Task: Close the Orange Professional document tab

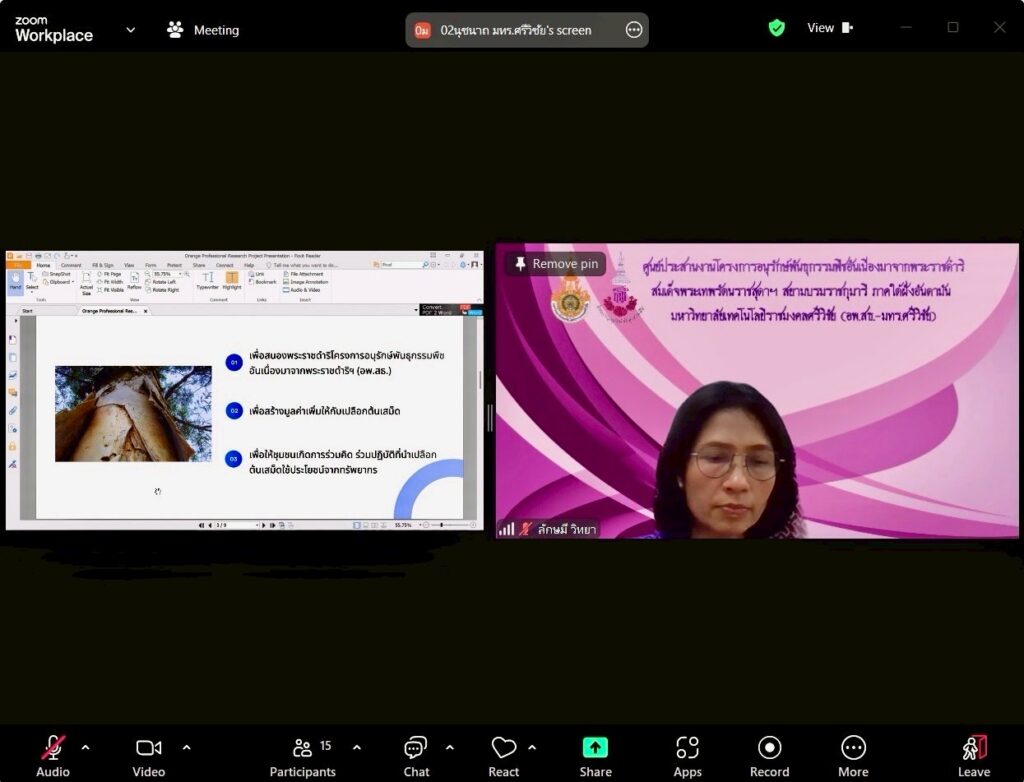Action: click(146, 311)
